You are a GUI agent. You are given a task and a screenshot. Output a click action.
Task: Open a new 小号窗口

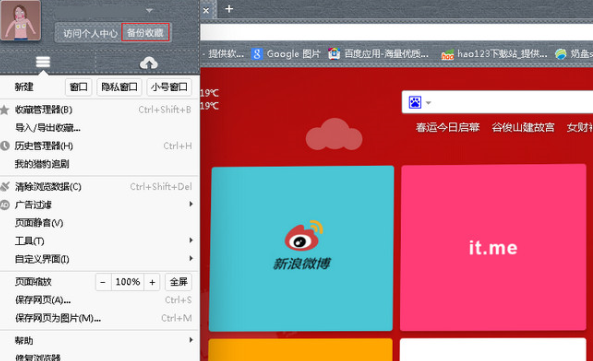[169, 87]
